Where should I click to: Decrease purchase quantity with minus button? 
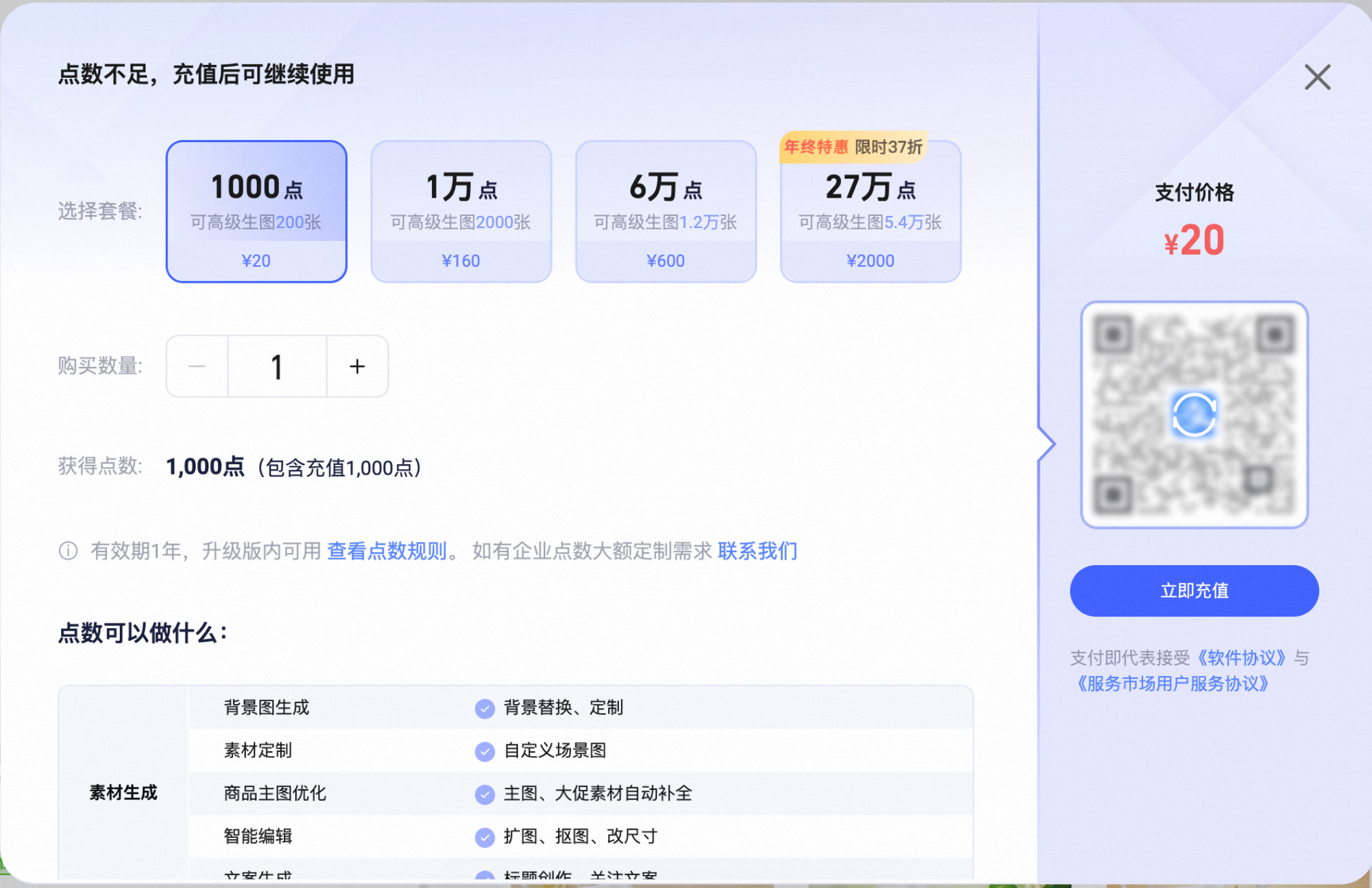point(197,366)
